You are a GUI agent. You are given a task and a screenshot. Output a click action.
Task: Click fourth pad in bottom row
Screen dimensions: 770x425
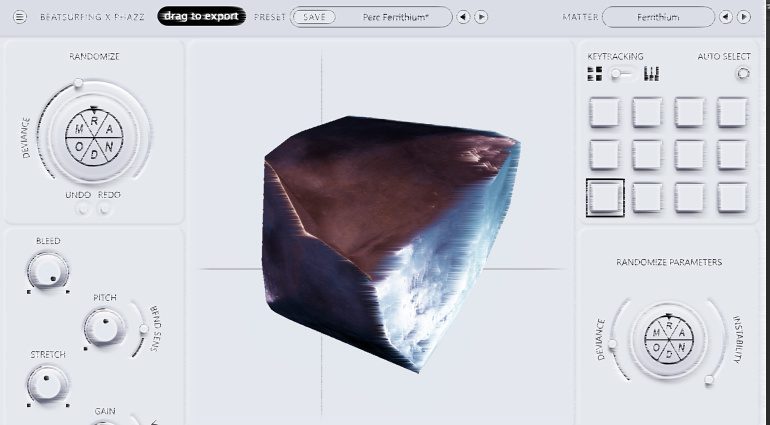click(732, 198)
